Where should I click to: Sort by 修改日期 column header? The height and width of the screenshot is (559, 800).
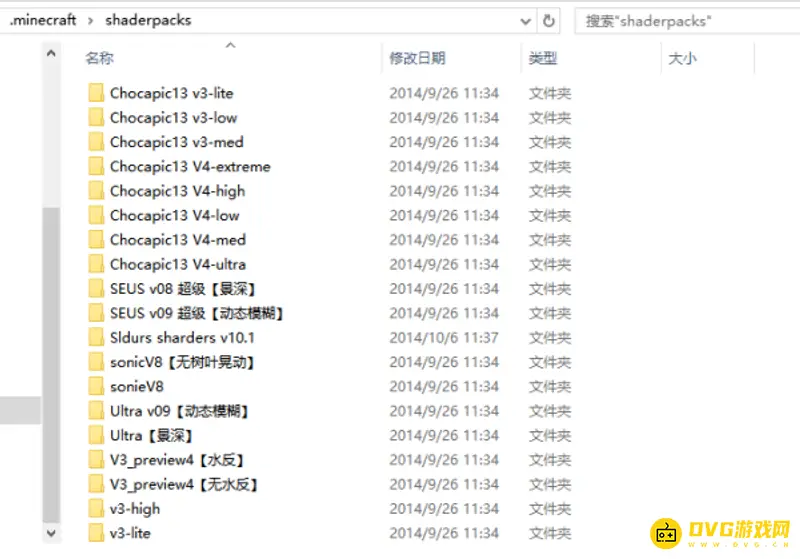tap(417, 58)
